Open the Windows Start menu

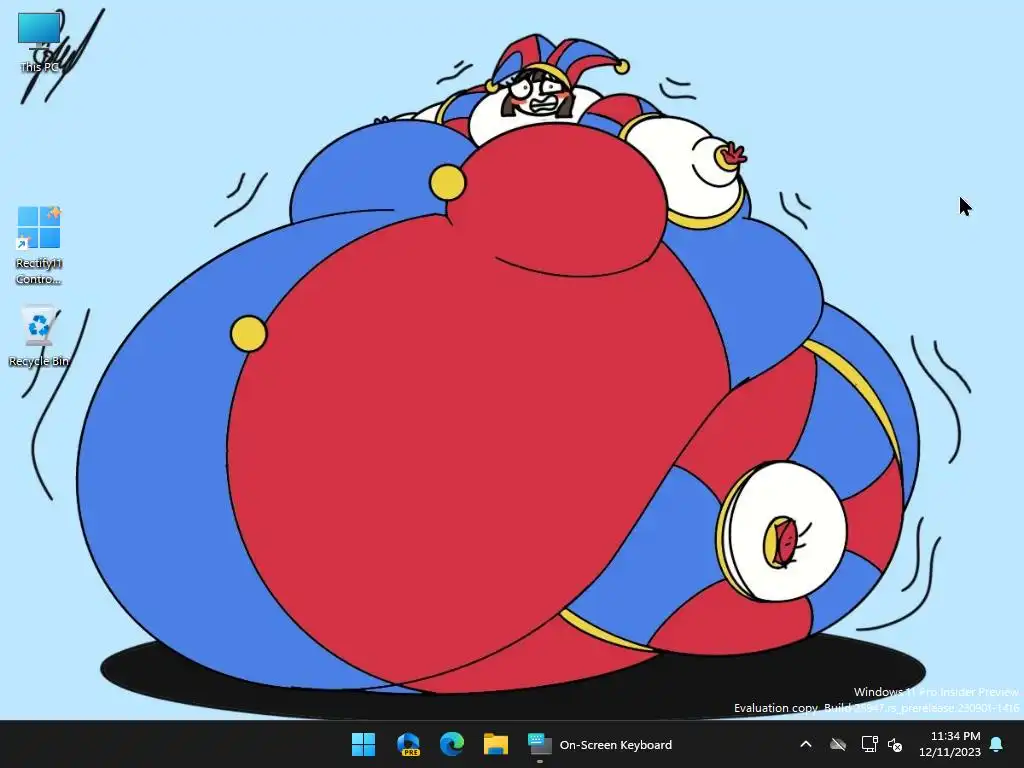point(363,744)
